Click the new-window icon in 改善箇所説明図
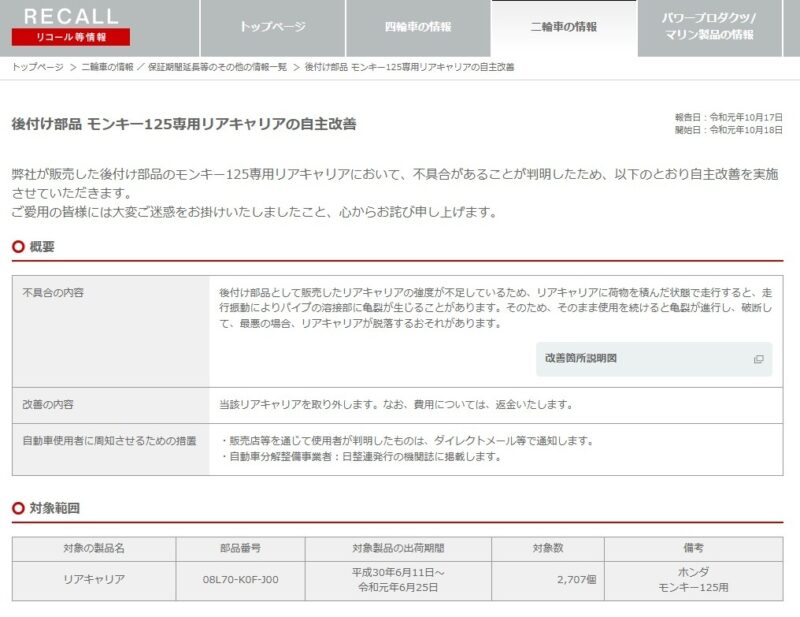The image size is (800, 617). pyautogui.click(x=758, y=359)
